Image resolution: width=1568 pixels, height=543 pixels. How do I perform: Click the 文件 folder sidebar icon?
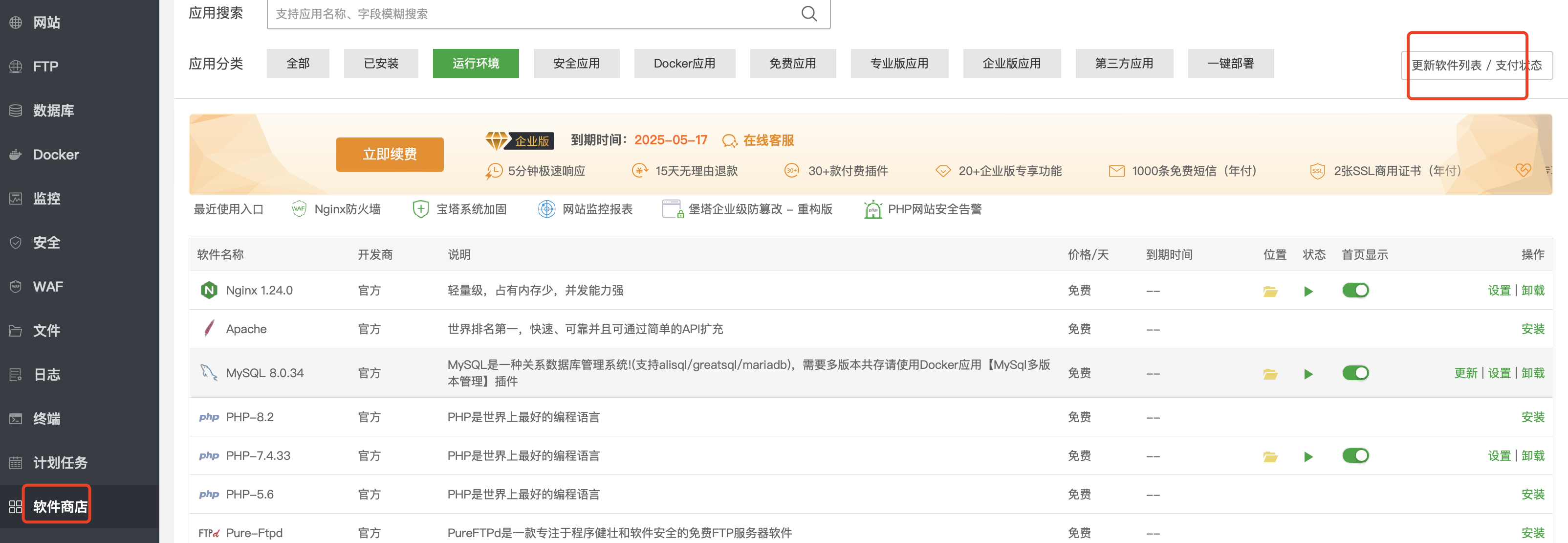pos(16,330)
